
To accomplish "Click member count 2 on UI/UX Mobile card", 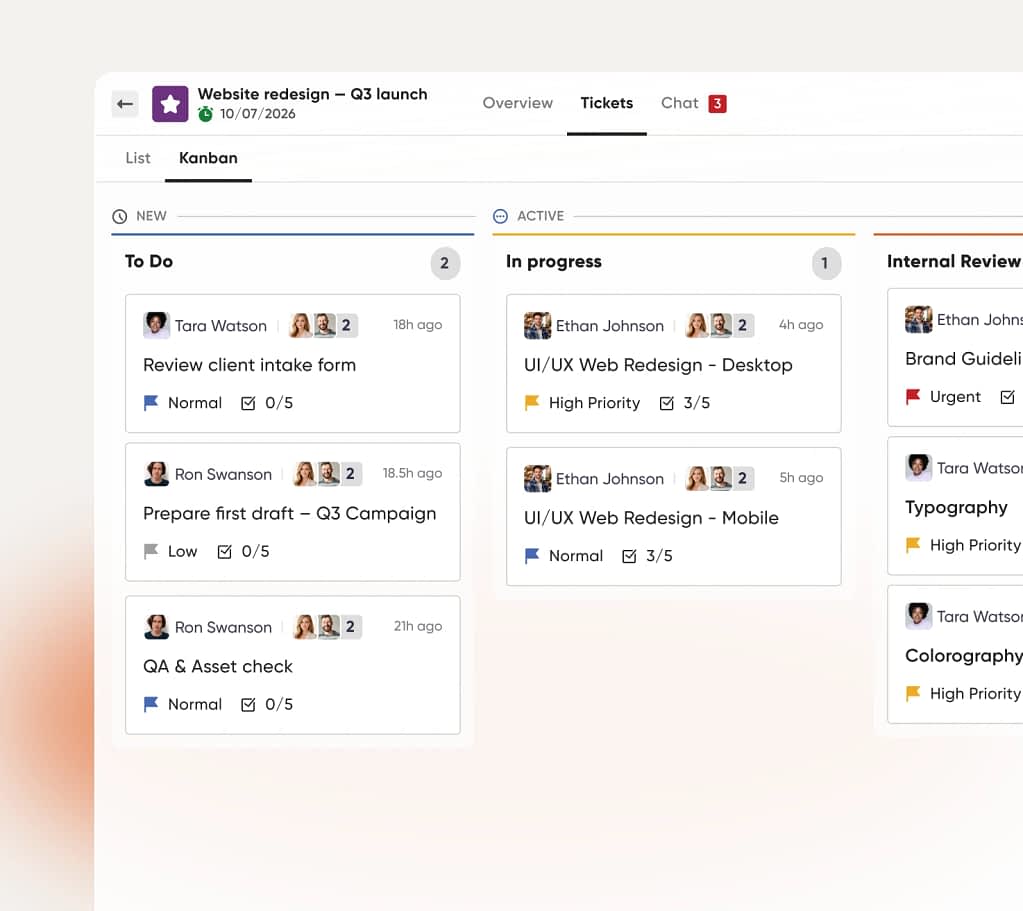I will 743,478.
